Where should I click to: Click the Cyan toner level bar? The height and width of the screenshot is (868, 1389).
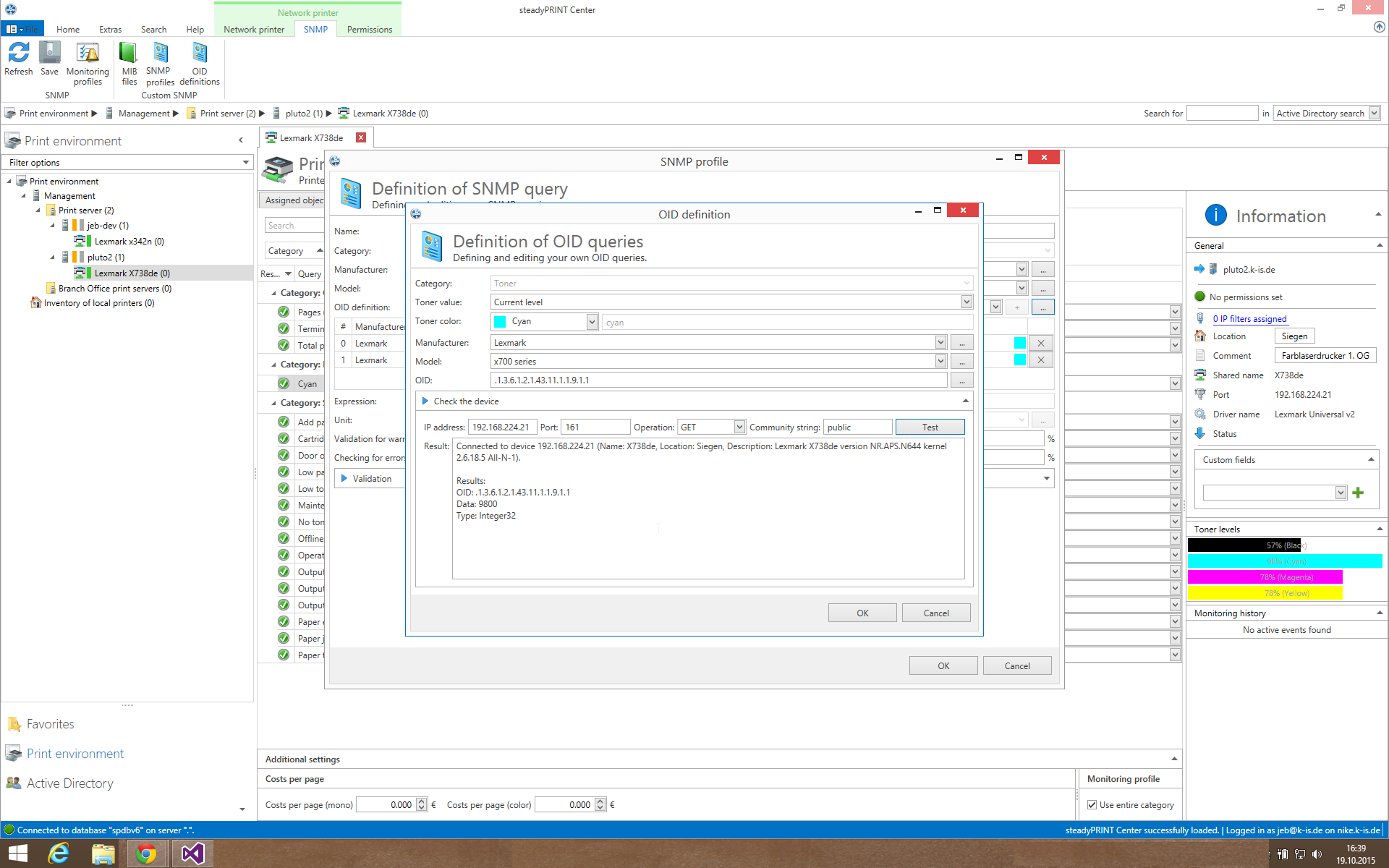click(x=1285, y=561)
